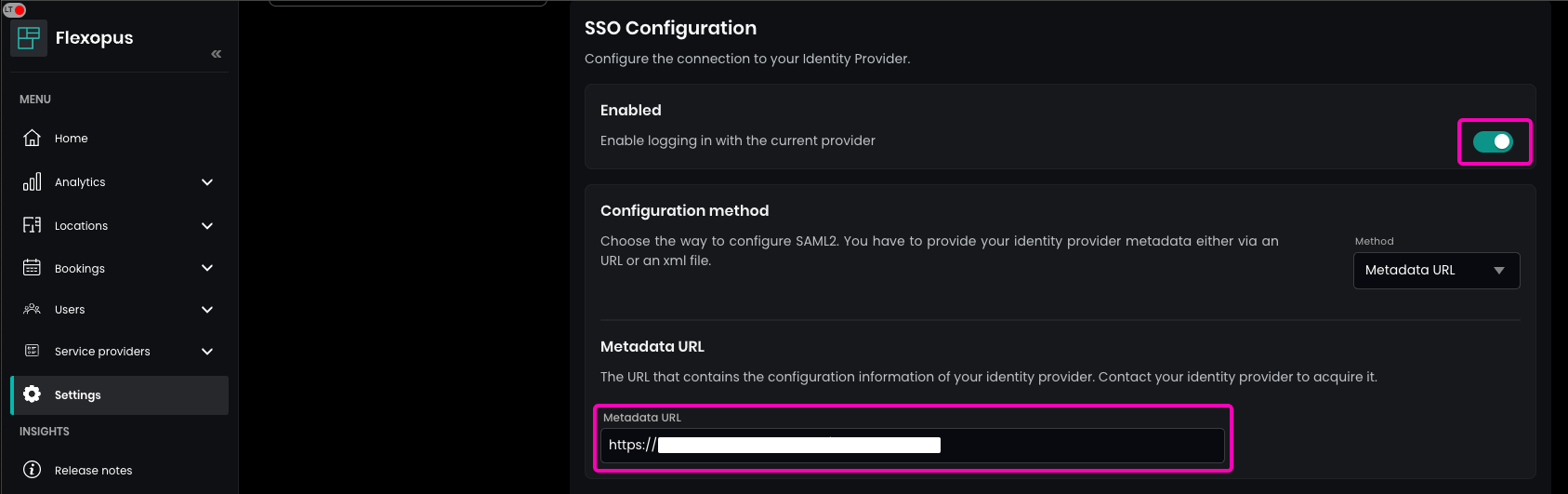Click the Service providers icon

pos(32,351)
